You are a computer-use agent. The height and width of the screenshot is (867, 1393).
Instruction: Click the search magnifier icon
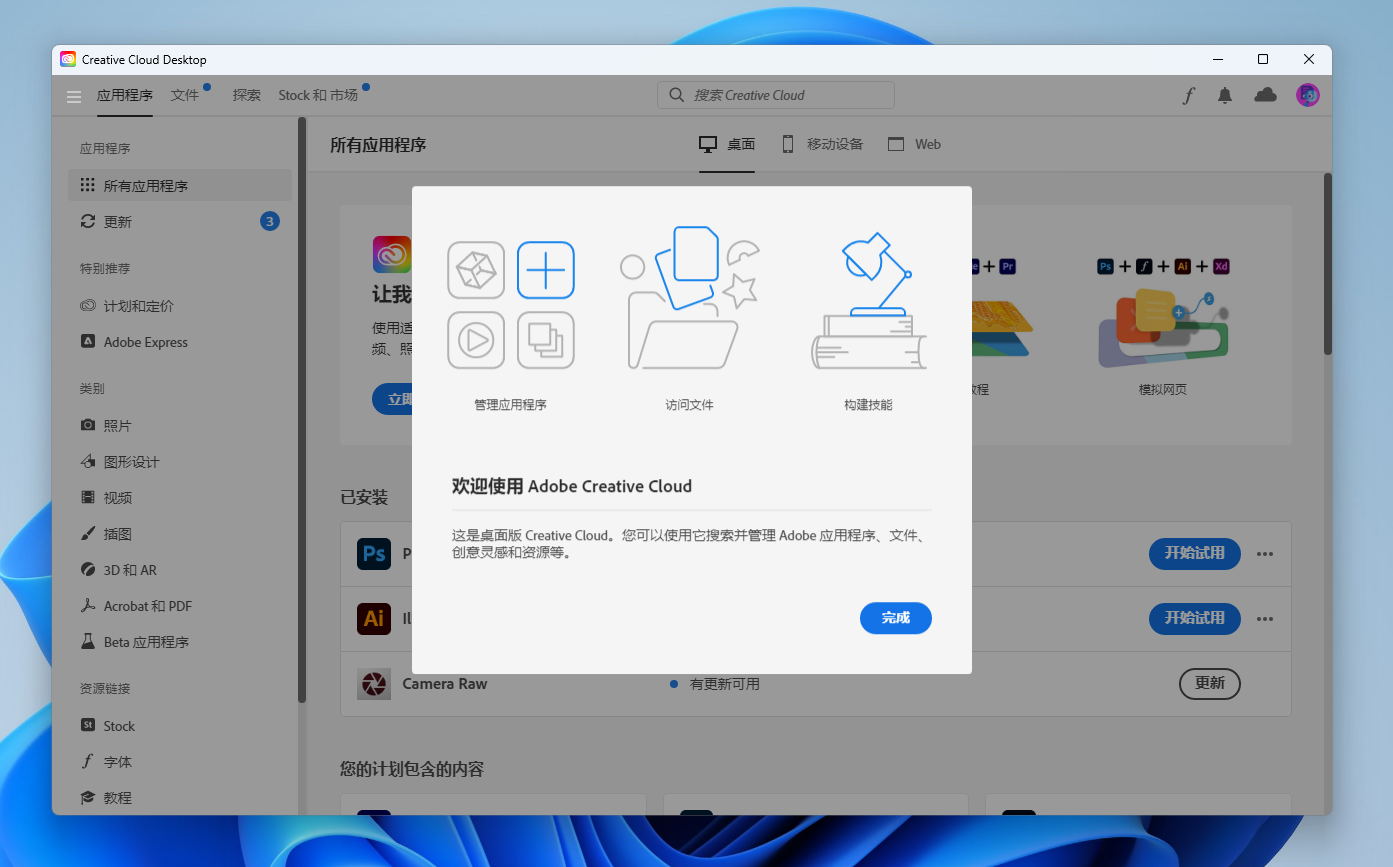coord(677,95)
